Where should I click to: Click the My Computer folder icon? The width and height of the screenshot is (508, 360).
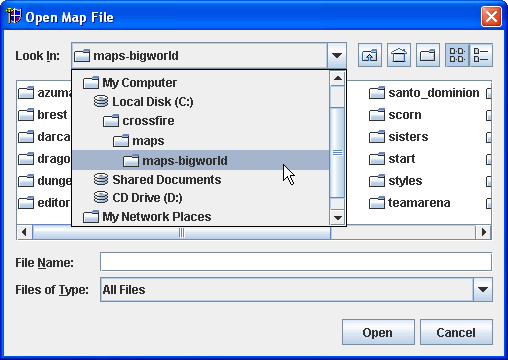coord(91,82)
